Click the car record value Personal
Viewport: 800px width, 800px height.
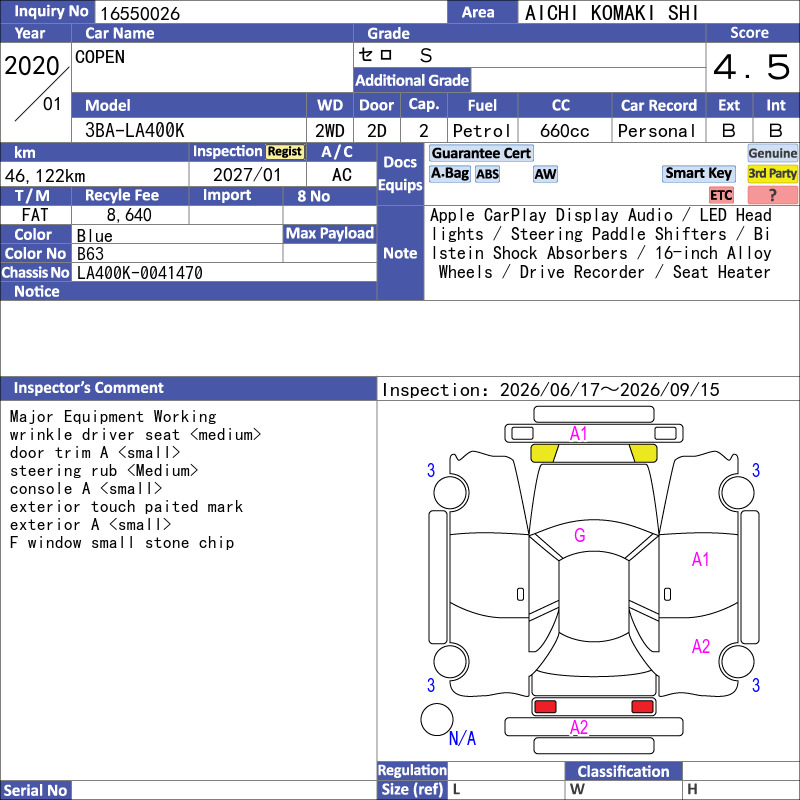pyautogui.click(x=657, y=131)
